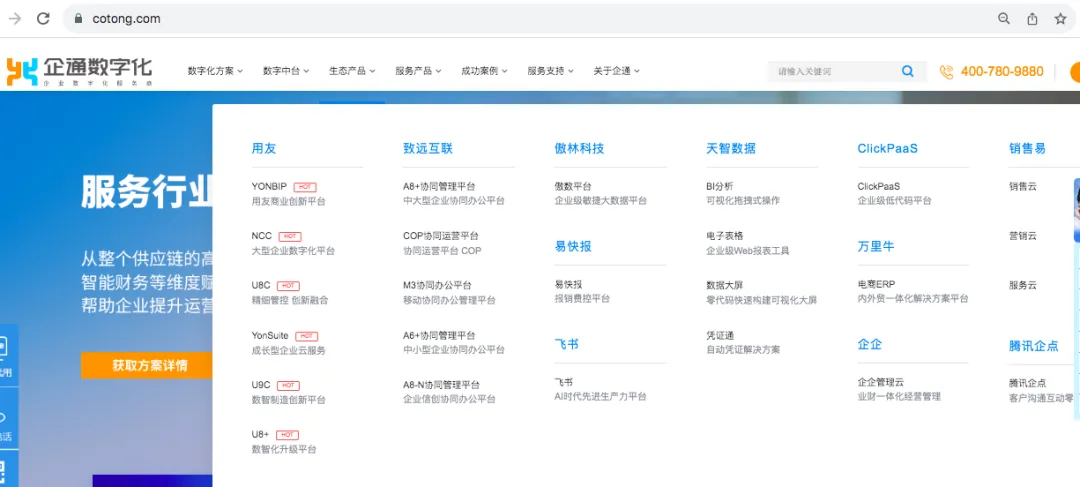The width and height of the screenshot is (1080, 487).
Task: Click the 企通数字化 site logo
Action: click(x=79, y=71)
